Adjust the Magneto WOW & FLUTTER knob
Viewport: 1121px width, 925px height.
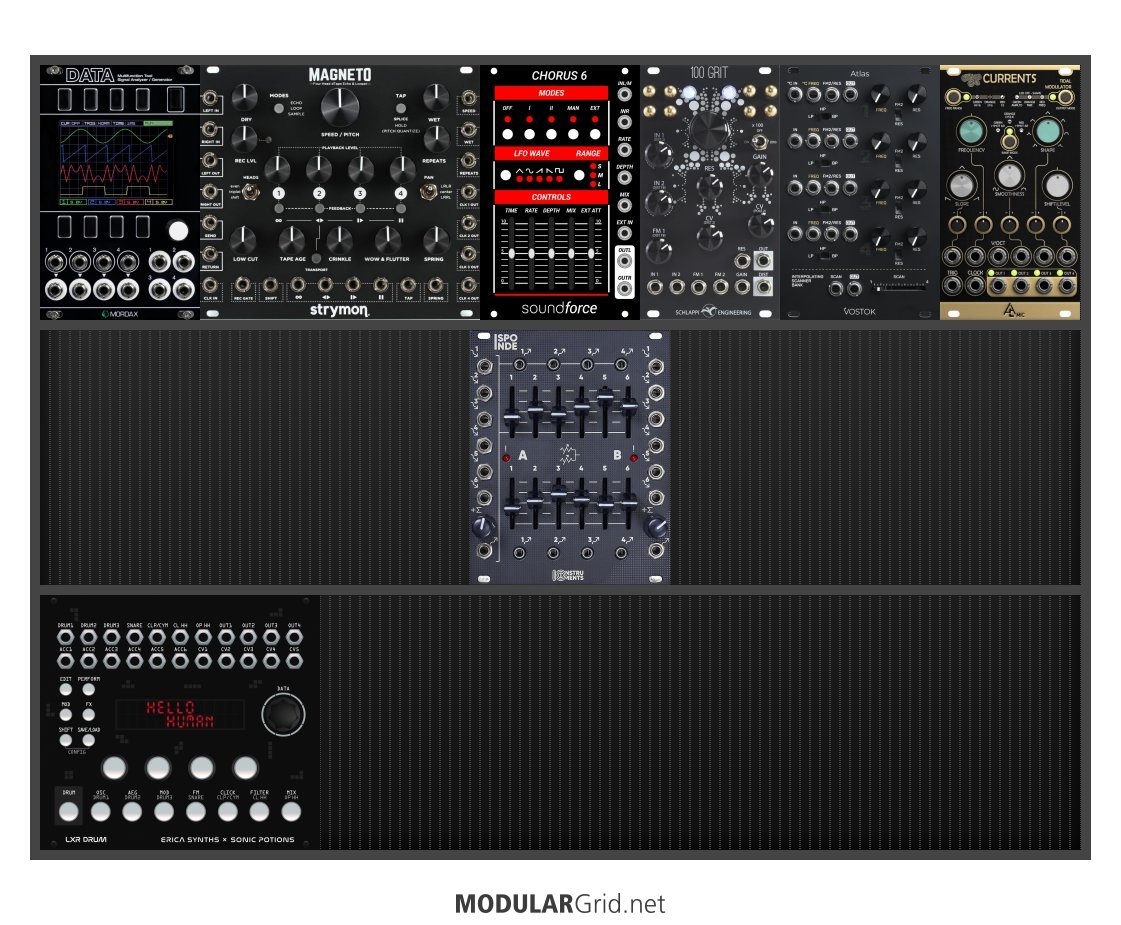(x=387, y=240)
